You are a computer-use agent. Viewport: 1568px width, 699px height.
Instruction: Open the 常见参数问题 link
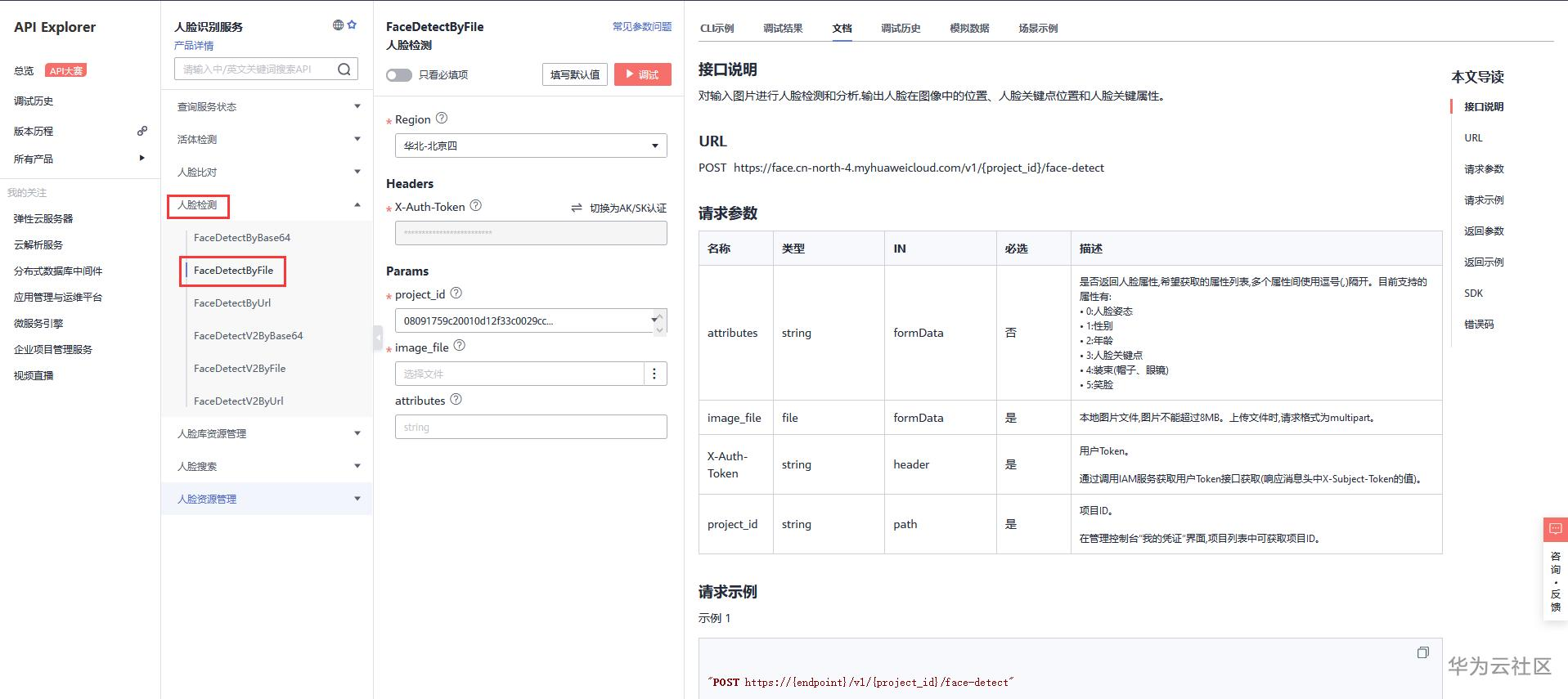pyautogui.click(x=642, y=26)
